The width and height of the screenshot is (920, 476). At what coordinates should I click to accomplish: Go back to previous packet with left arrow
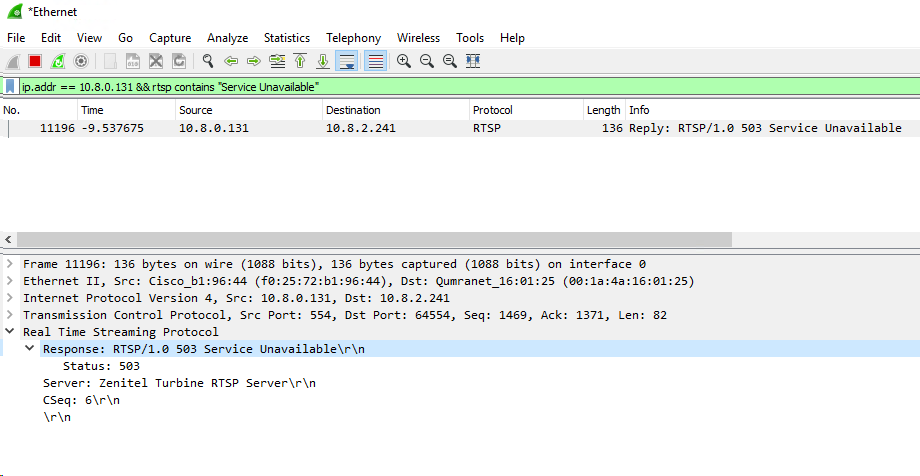pos(231,61)
